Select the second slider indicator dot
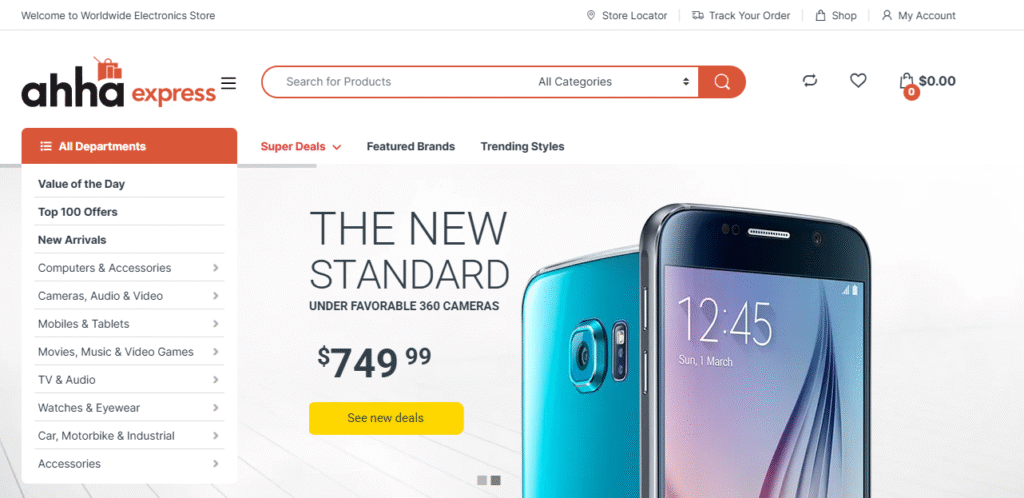Screen dimensions: 1024x498 pyautogui.click(x=496, y=480)
